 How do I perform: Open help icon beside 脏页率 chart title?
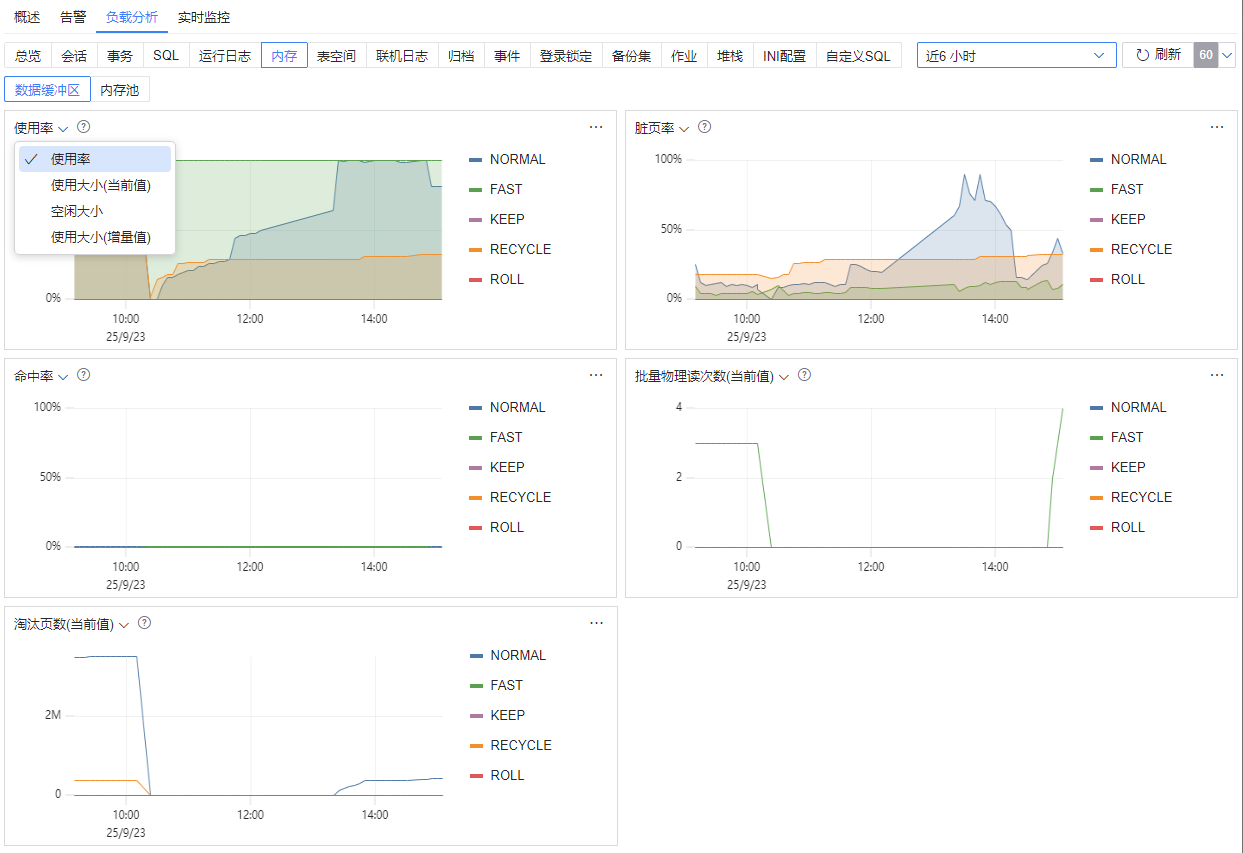[x=705, y=127]
